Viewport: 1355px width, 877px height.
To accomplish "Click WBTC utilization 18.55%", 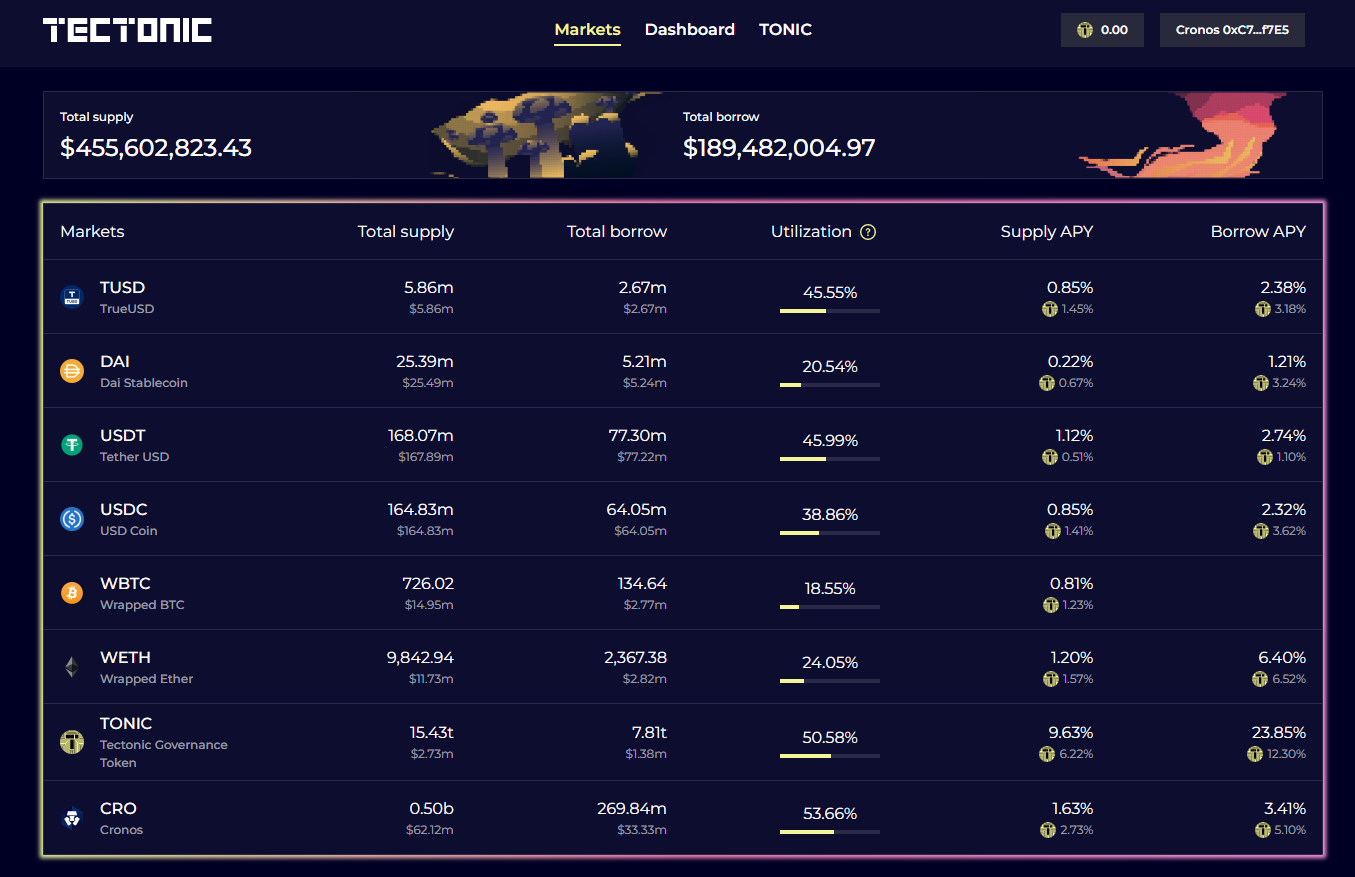I will 830,589.
